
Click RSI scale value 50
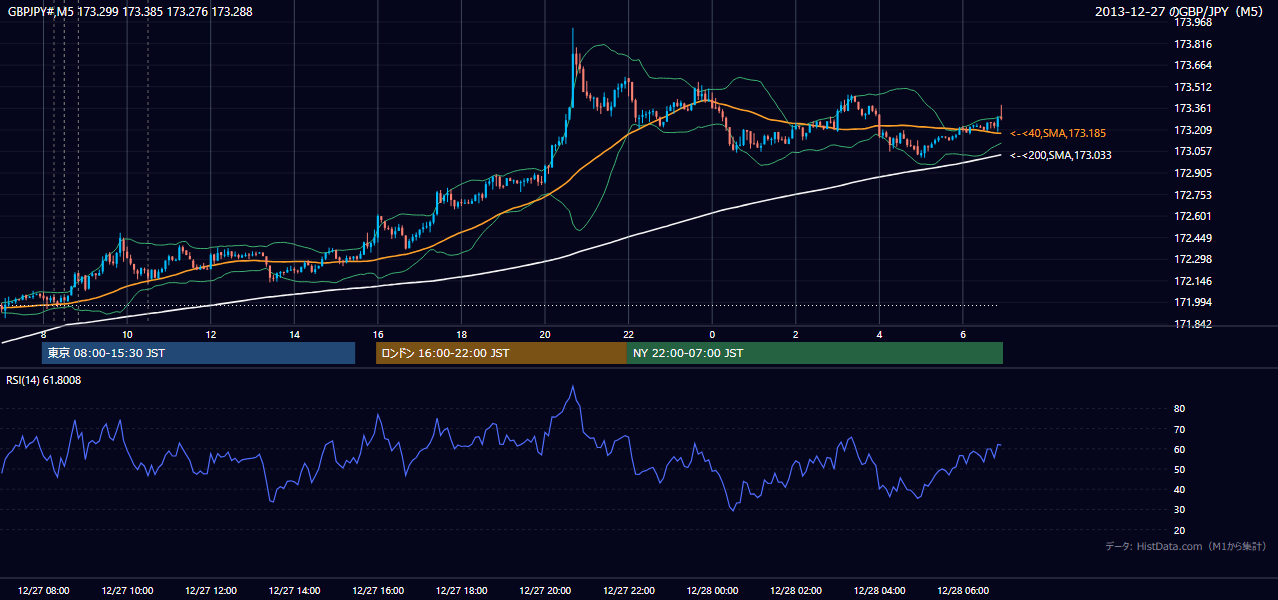(1180, 470)
